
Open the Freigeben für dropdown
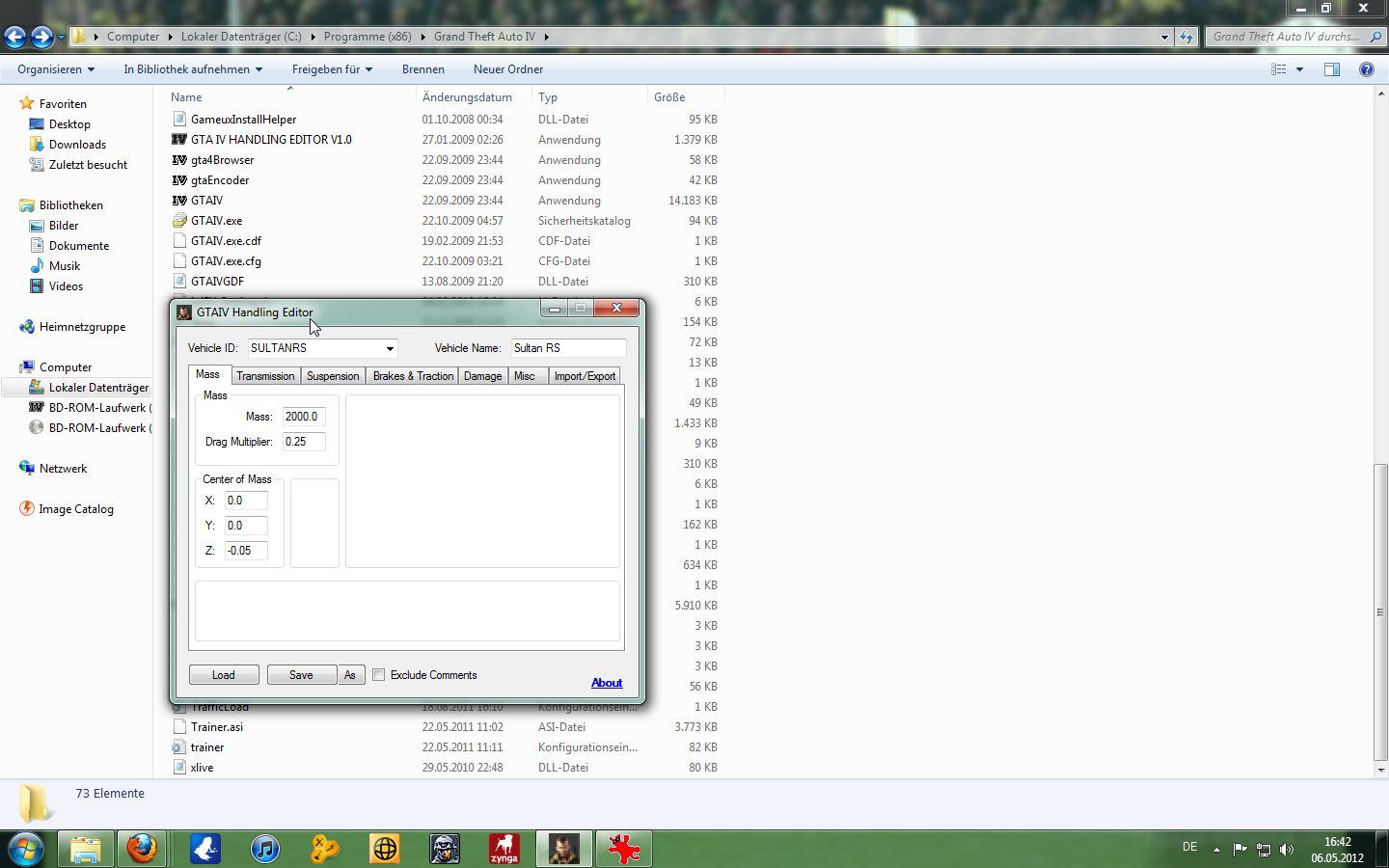[x=332, y=69]
